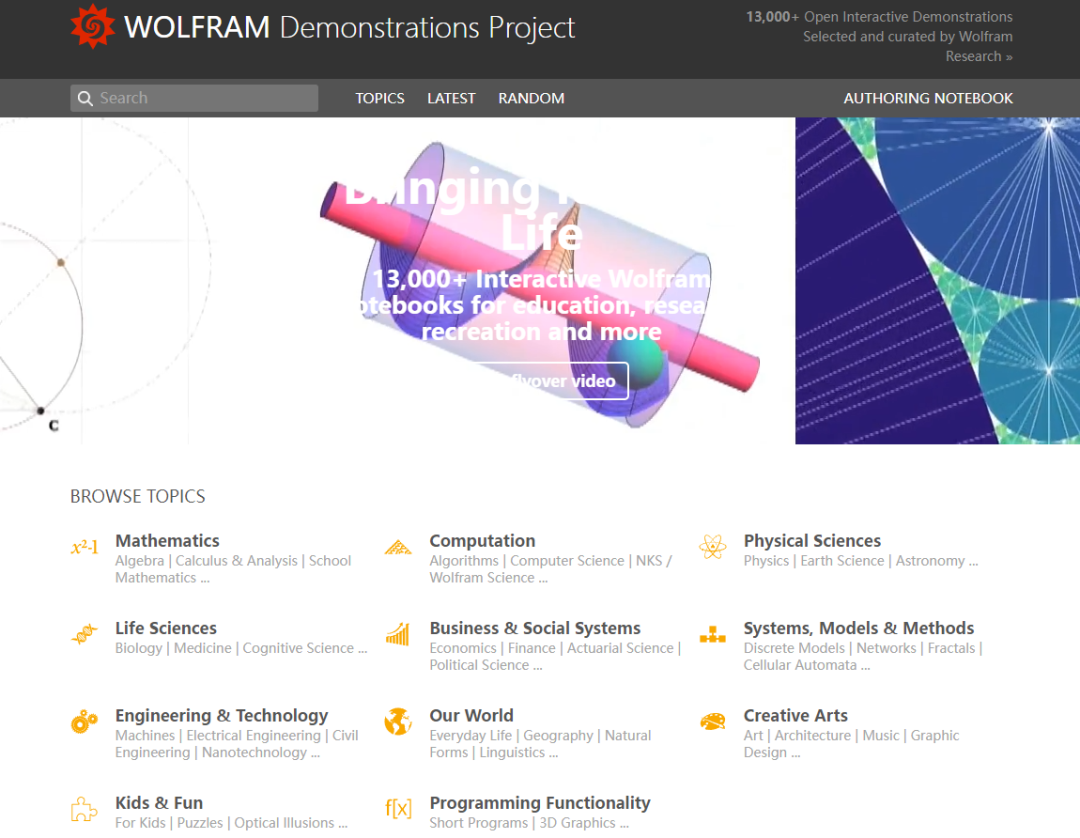The height and width of the screenshot is (838, 1080).
Task: Open the AUTHORING NOTEBOOK menu item
Action: 928,98
